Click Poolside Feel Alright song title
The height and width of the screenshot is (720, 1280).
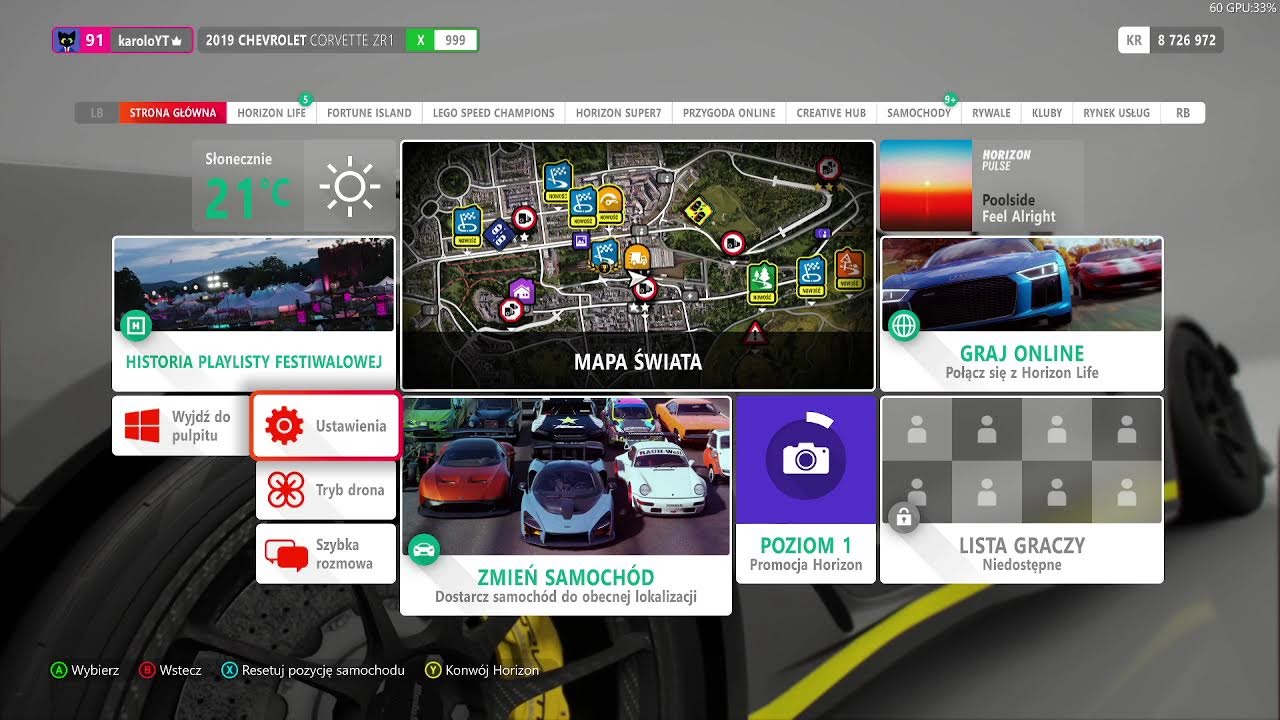click(x=1018, y=208)
